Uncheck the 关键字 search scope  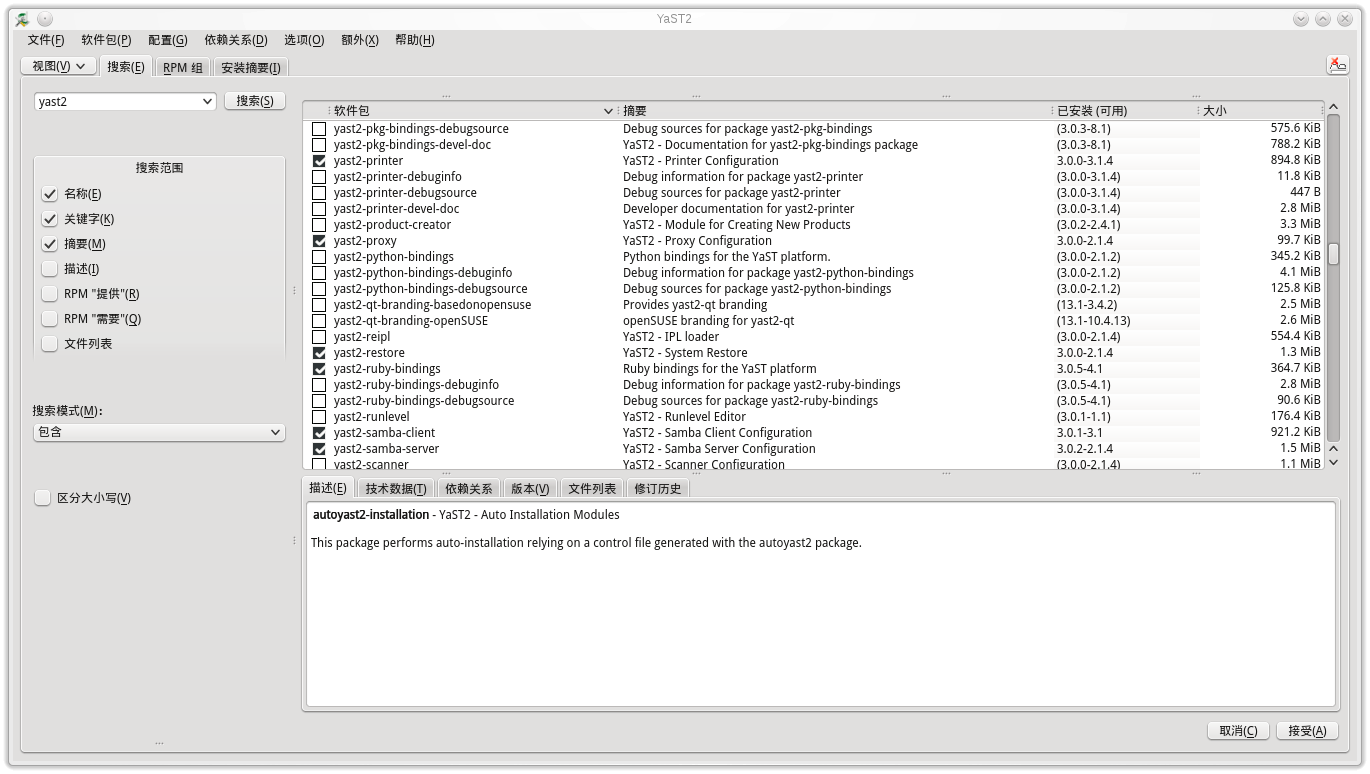[49, 219]
